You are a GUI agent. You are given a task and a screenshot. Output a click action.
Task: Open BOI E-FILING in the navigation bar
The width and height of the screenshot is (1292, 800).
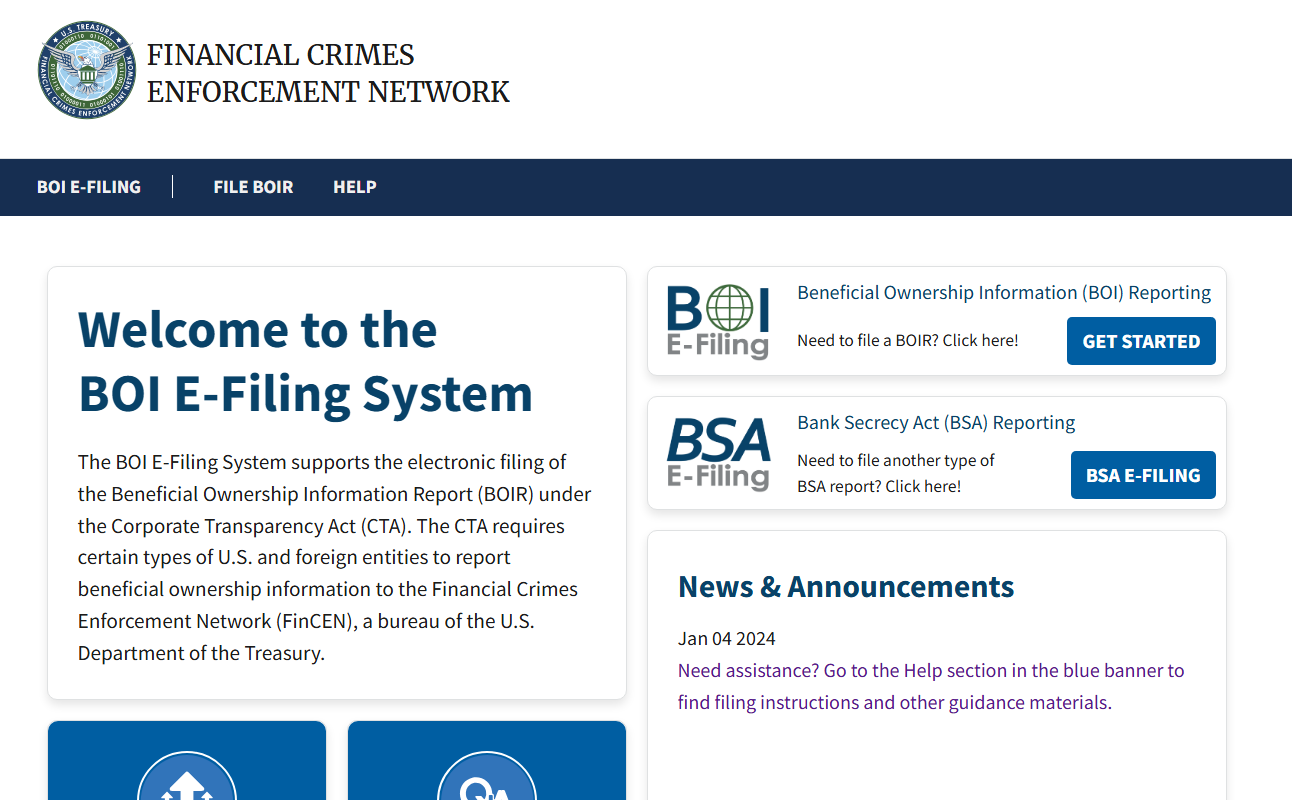[x=89, y=187]
